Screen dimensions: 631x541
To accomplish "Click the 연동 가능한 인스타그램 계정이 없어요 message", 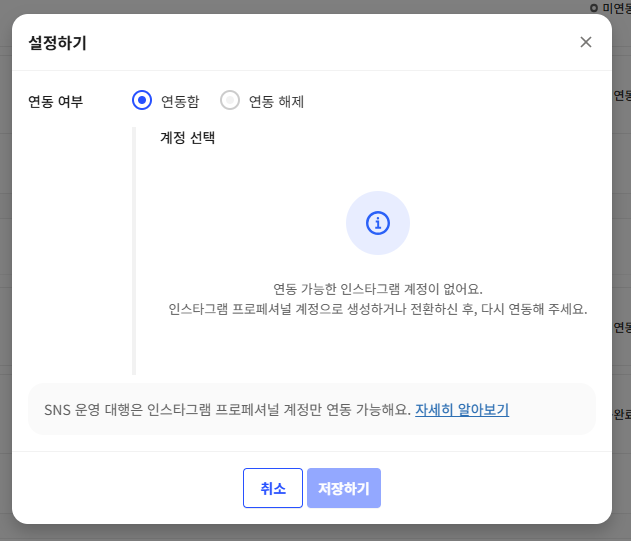I will [x=377, y=288].
